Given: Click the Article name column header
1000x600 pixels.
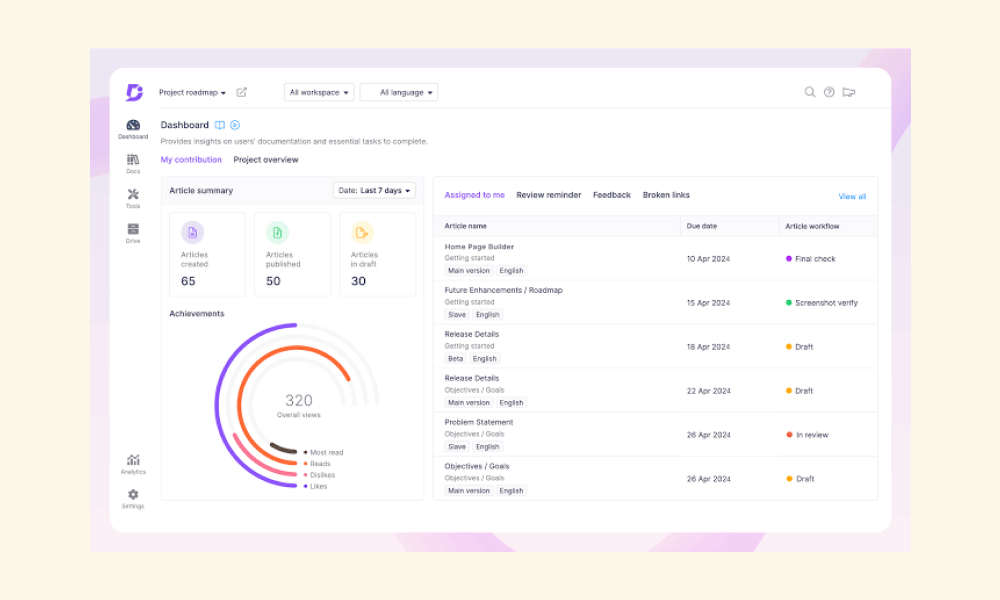Looking at the screenshot, I should tap(465, 226).
